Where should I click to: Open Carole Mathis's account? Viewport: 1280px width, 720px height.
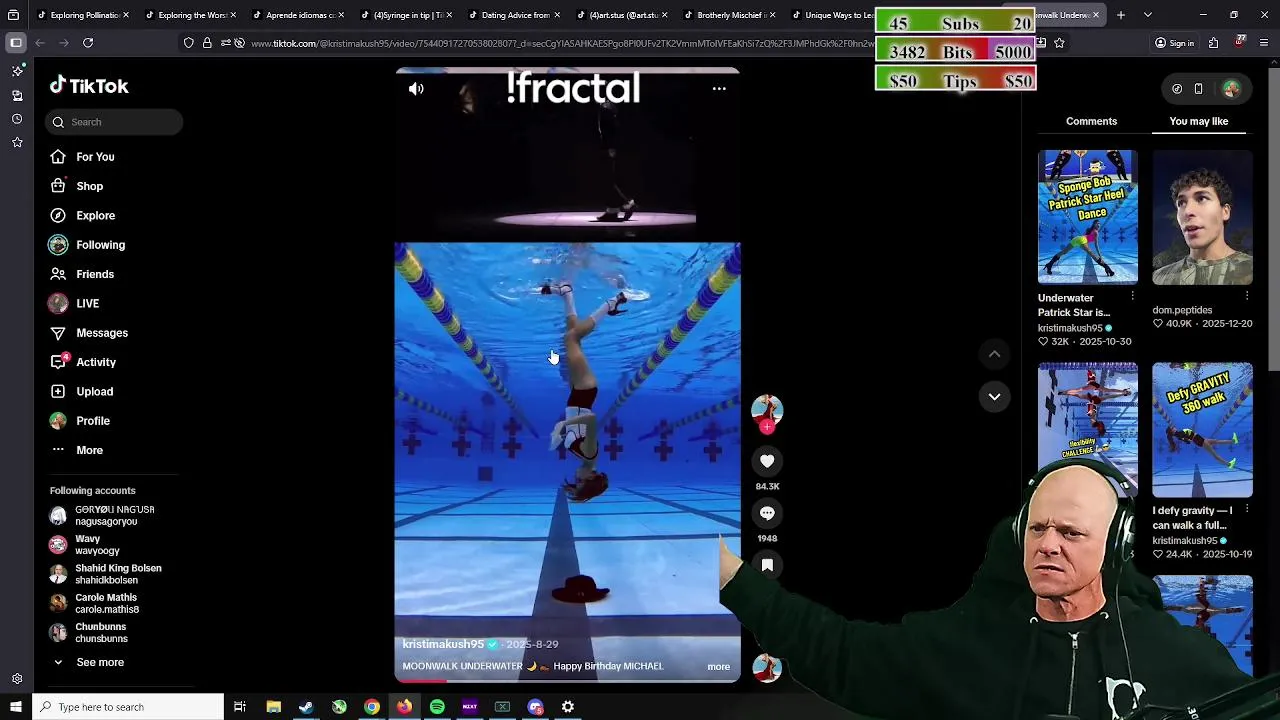(x=95, y=603)
